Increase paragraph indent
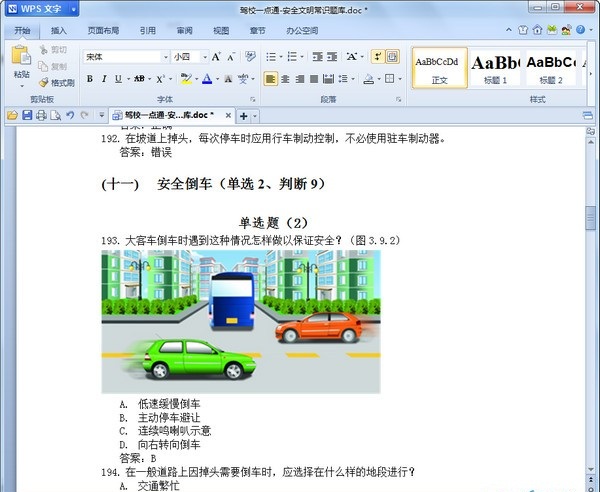This screenshot has width=600, height=492. pos(332,57)
